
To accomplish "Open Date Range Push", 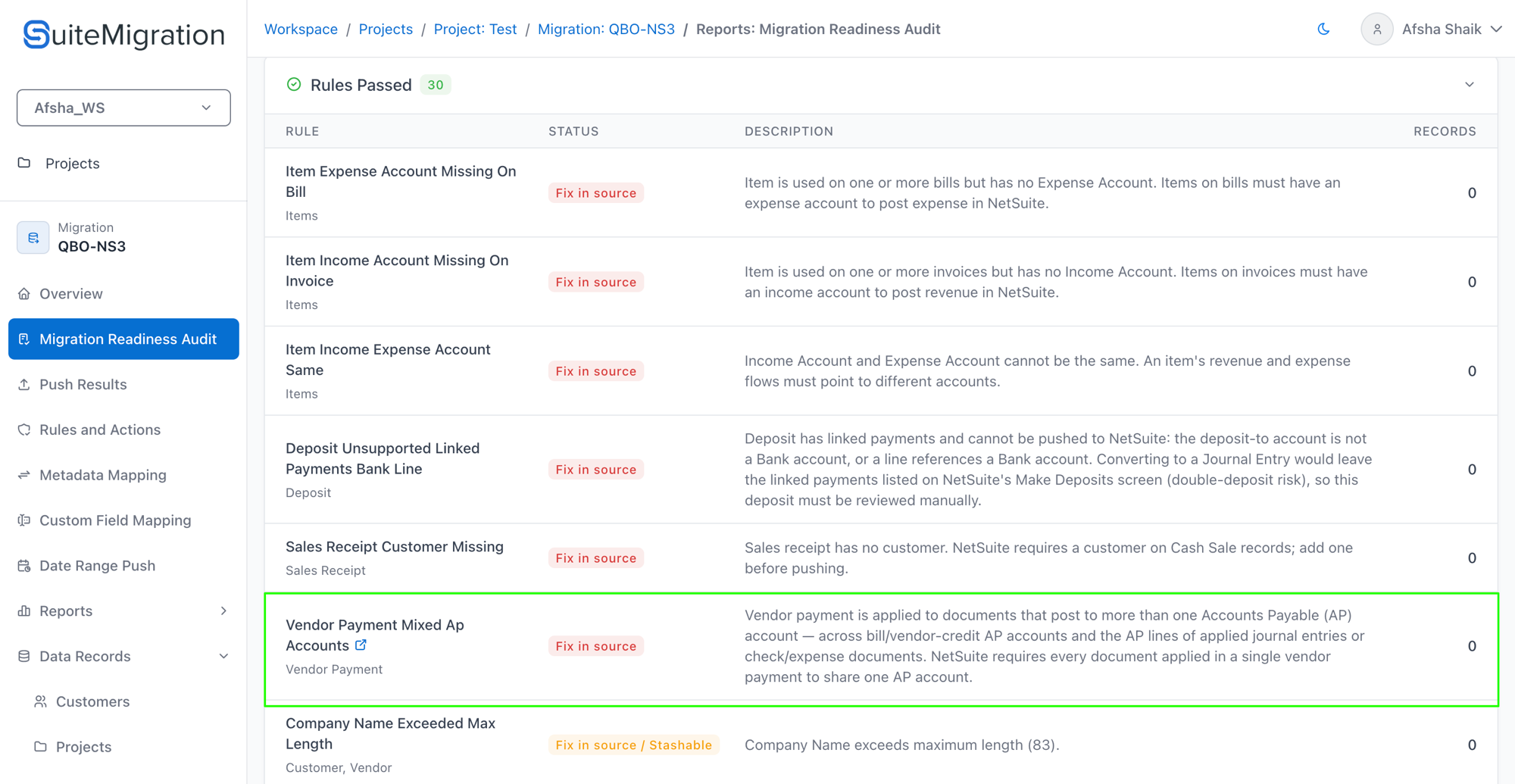I will tap(97, 566).
